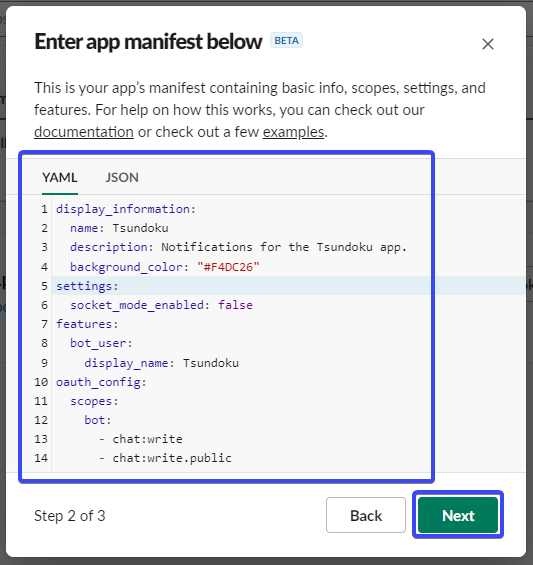This screenshot has width=533, height=565.
Task: Open the examples link
Action: pos(293,132)
